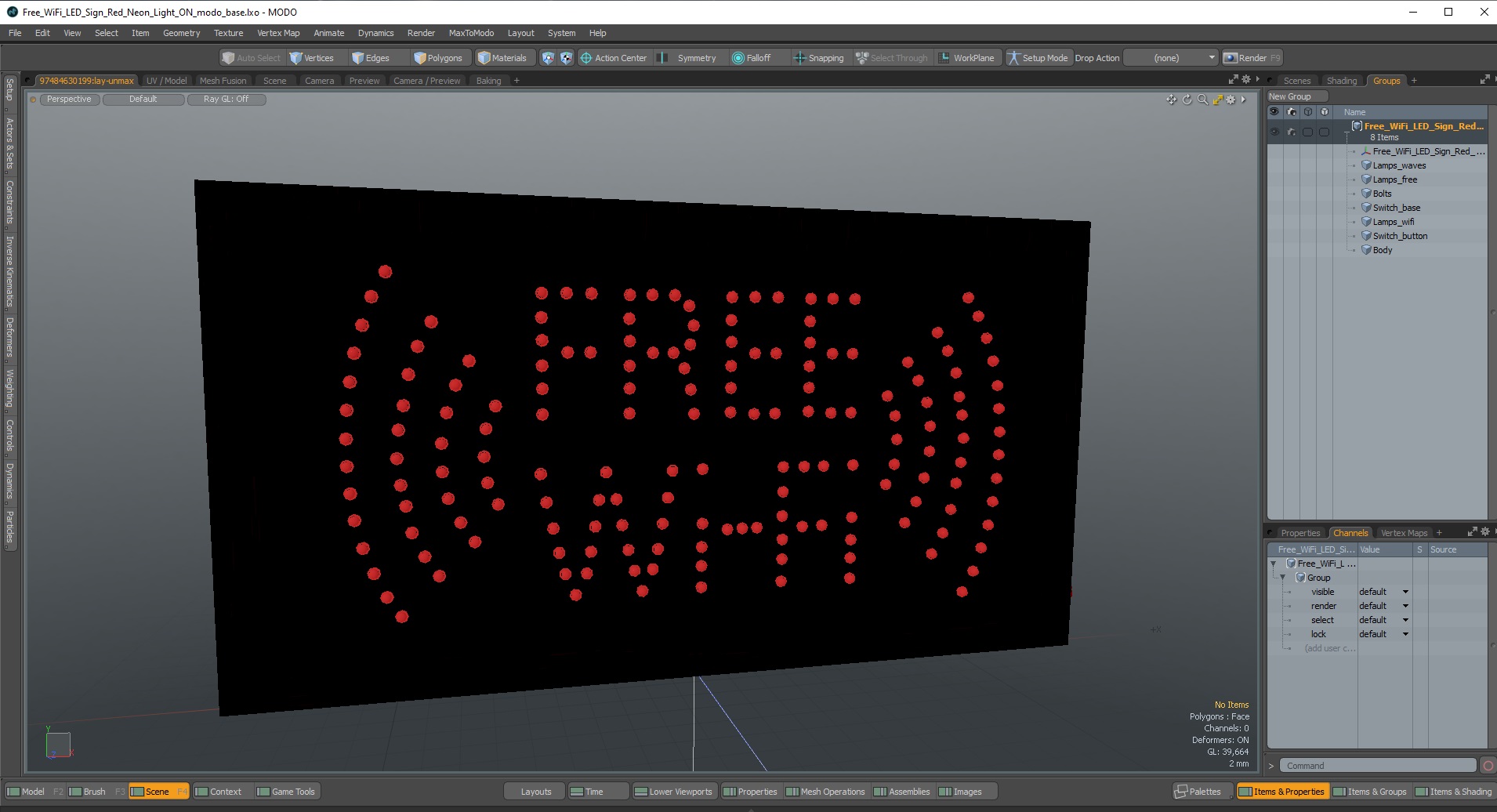The width and height of the screenshot is (1497, 812).
Task: Toggle Auto Select mode
Action: [x=252, y=58]
